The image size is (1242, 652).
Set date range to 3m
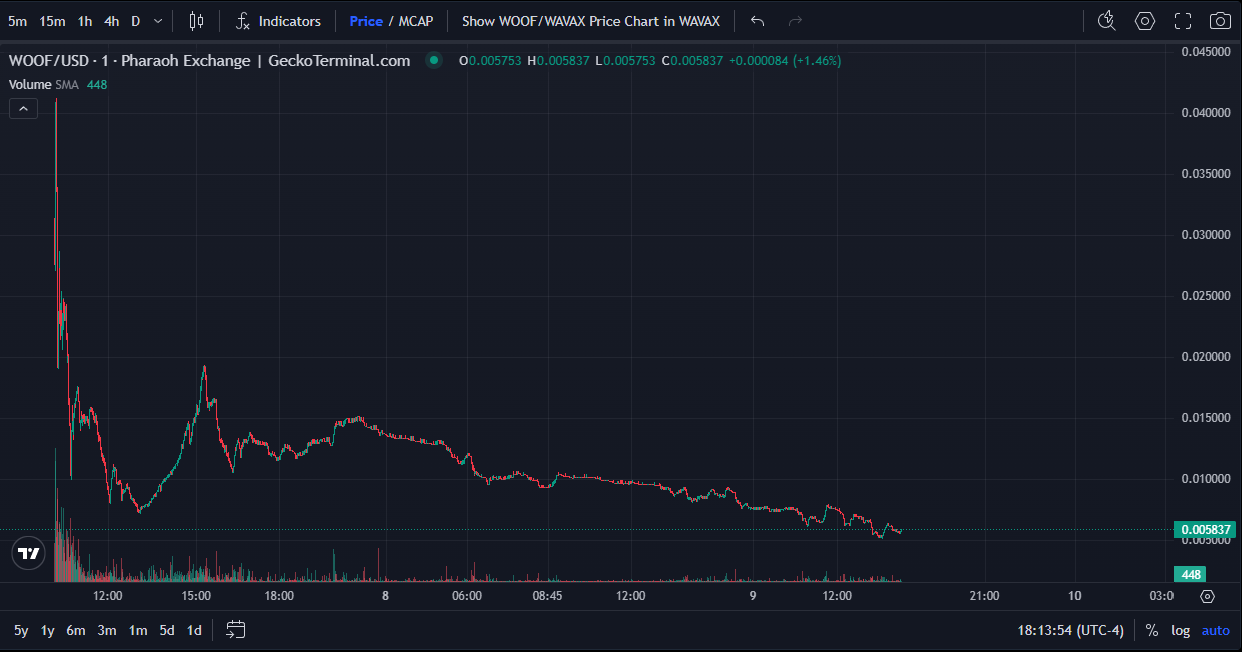pyautogui.click(x=107, y=630)
